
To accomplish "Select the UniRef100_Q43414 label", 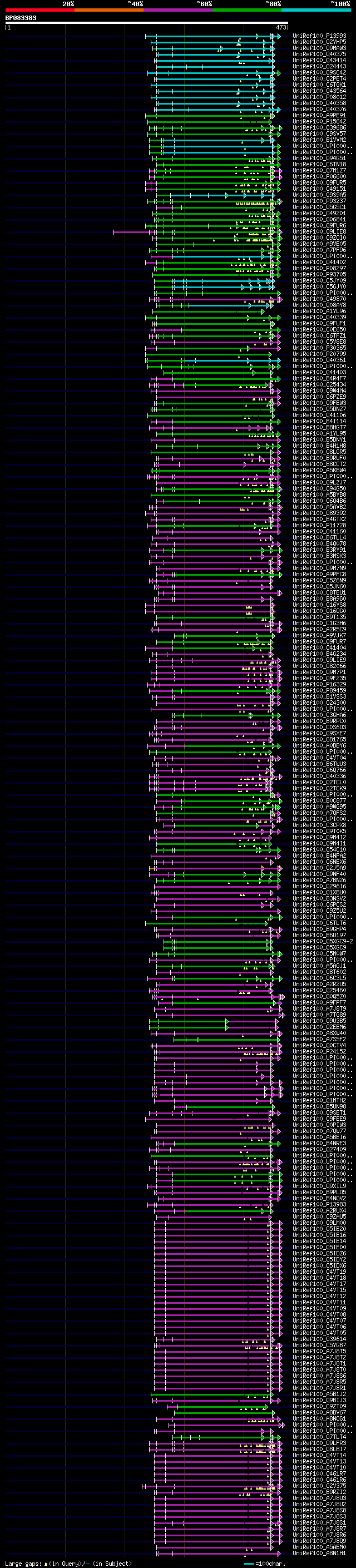I will 319,60.
